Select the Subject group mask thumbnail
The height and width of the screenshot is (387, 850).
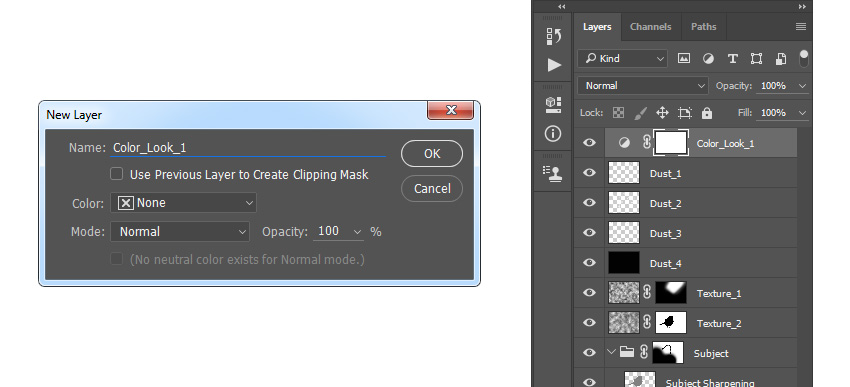668,352
